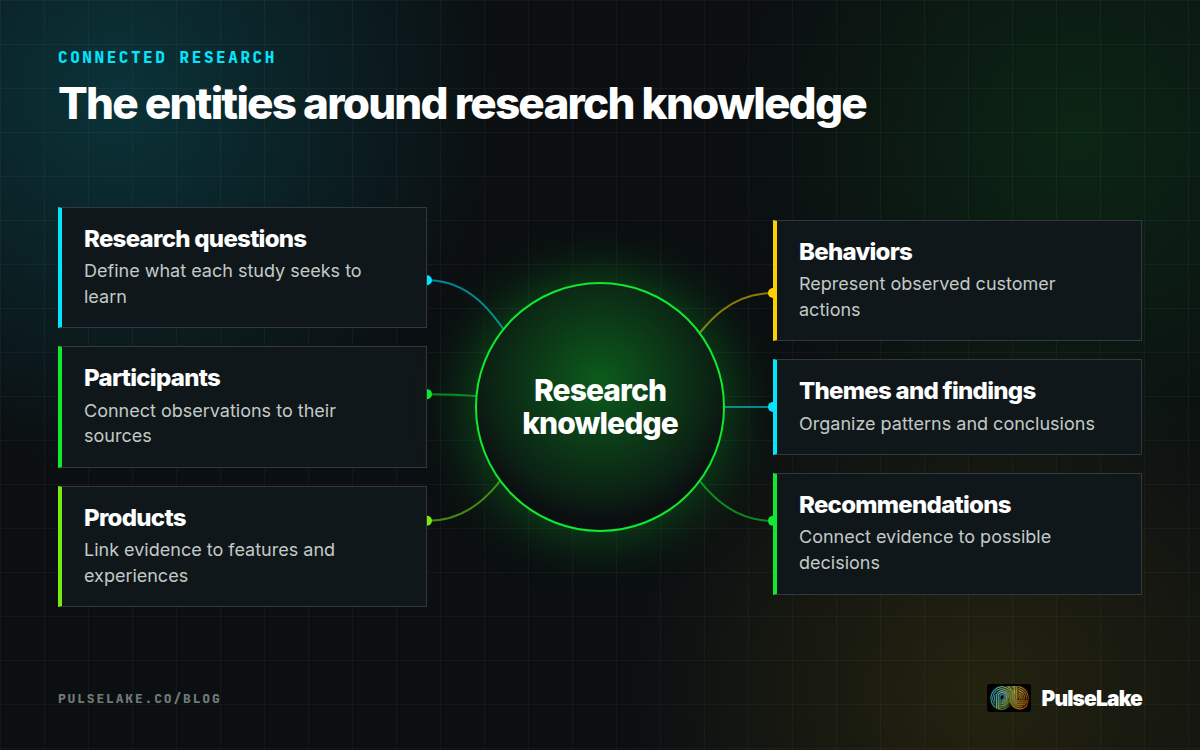Image resolution: width=1200 pixels, height=750 pixels.
Task: Click connector dot on Themes and findings card
Action: (772, 407)
